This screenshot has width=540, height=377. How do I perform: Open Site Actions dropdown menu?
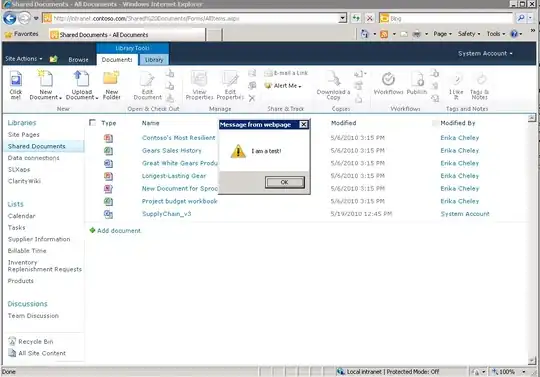[24, 59]
